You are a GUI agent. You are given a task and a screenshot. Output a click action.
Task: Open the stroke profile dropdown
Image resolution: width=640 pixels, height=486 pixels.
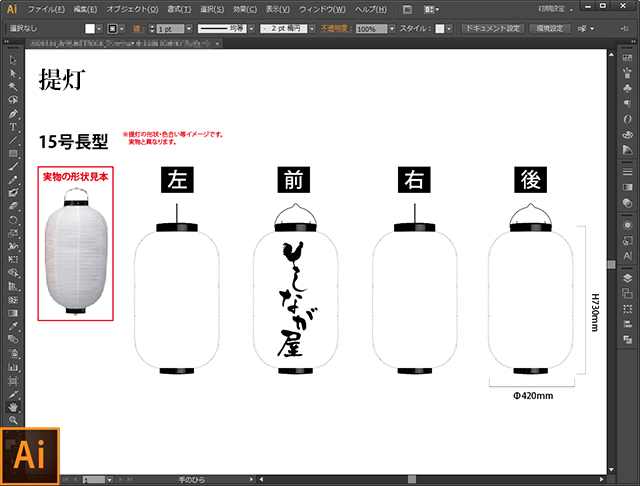(251, 29)
